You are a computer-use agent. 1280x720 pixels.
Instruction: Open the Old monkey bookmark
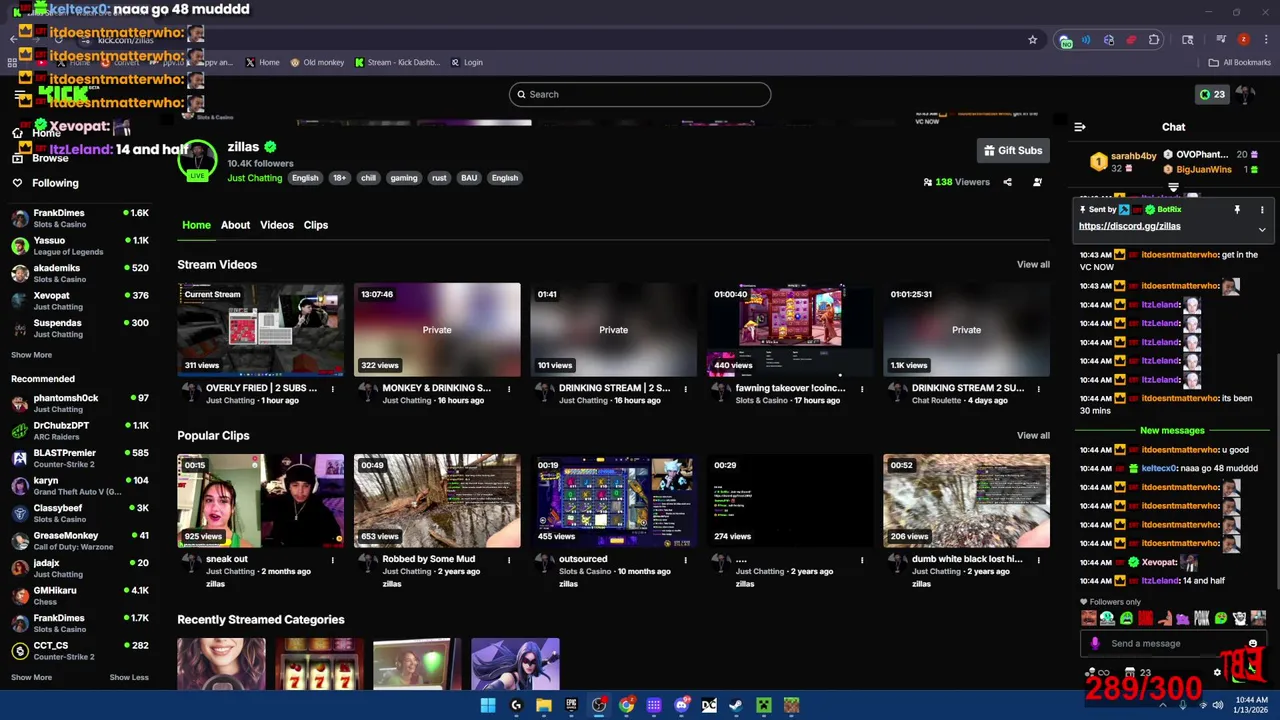(x=317, y=62)
